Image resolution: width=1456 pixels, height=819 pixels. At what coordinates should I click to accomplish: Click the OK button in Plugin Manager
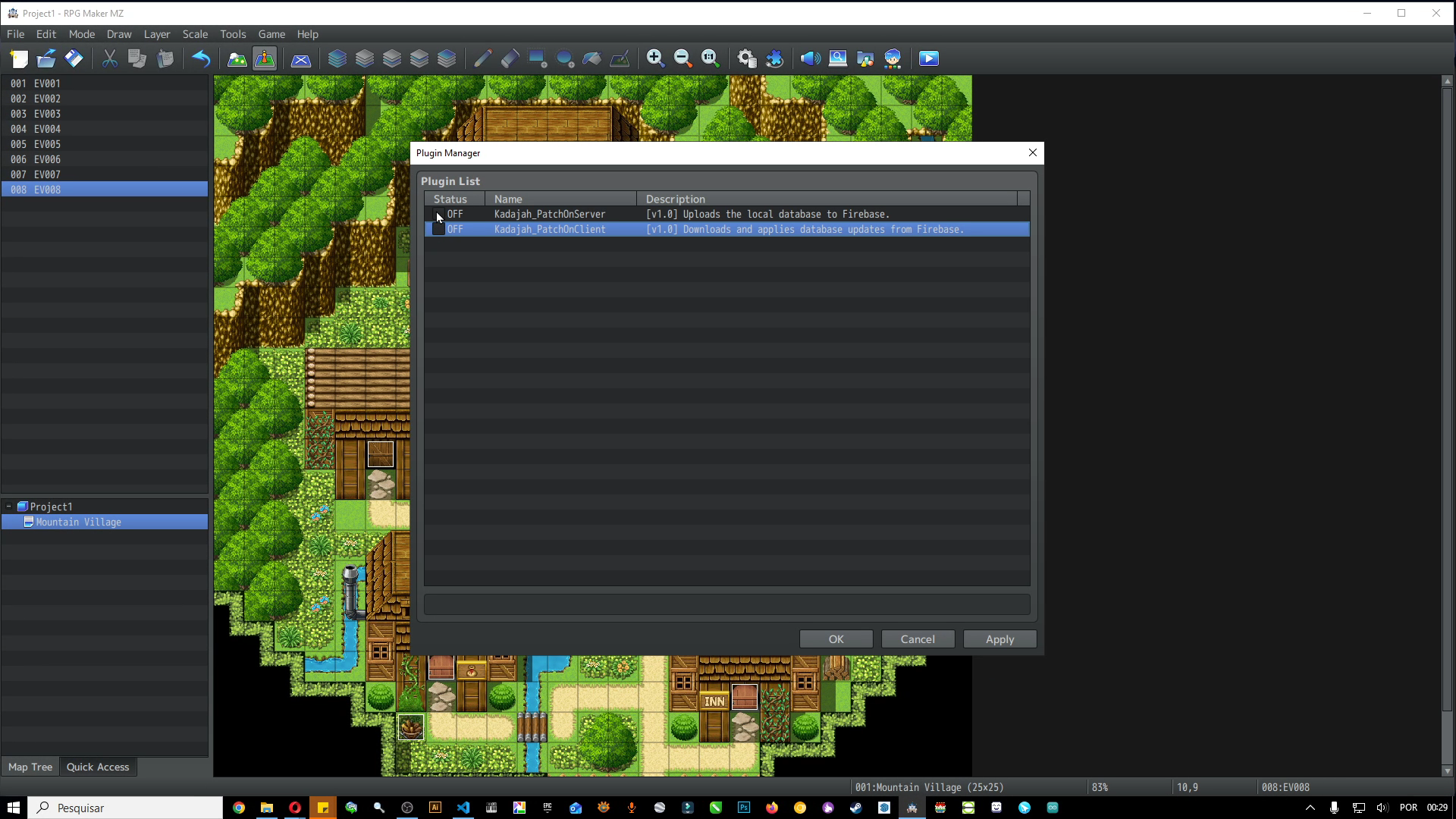click(836, 639)
